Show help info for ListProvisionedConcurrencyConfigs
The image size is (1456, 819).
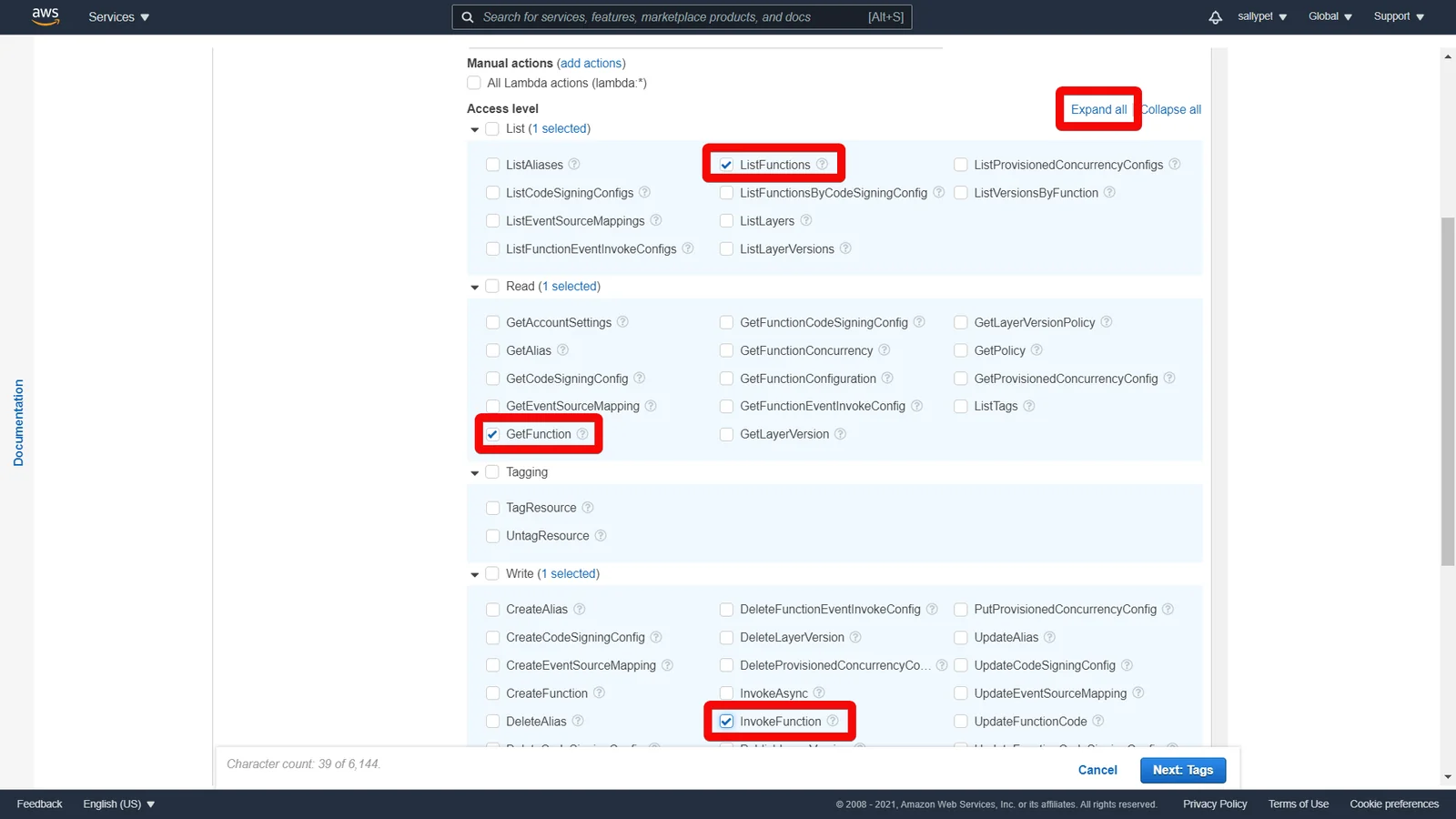pos(1175,165)
